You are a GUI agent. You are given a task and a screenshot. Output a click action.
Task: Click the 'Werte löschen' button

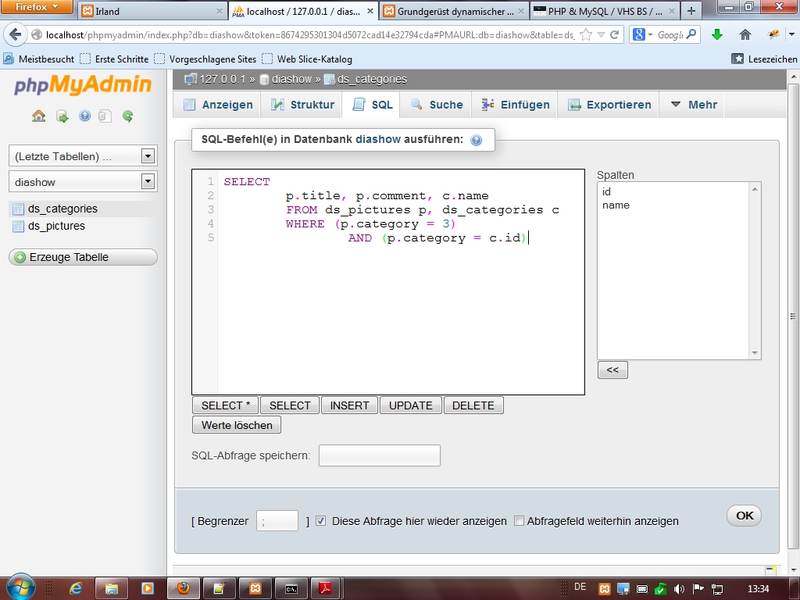point(237,425)
